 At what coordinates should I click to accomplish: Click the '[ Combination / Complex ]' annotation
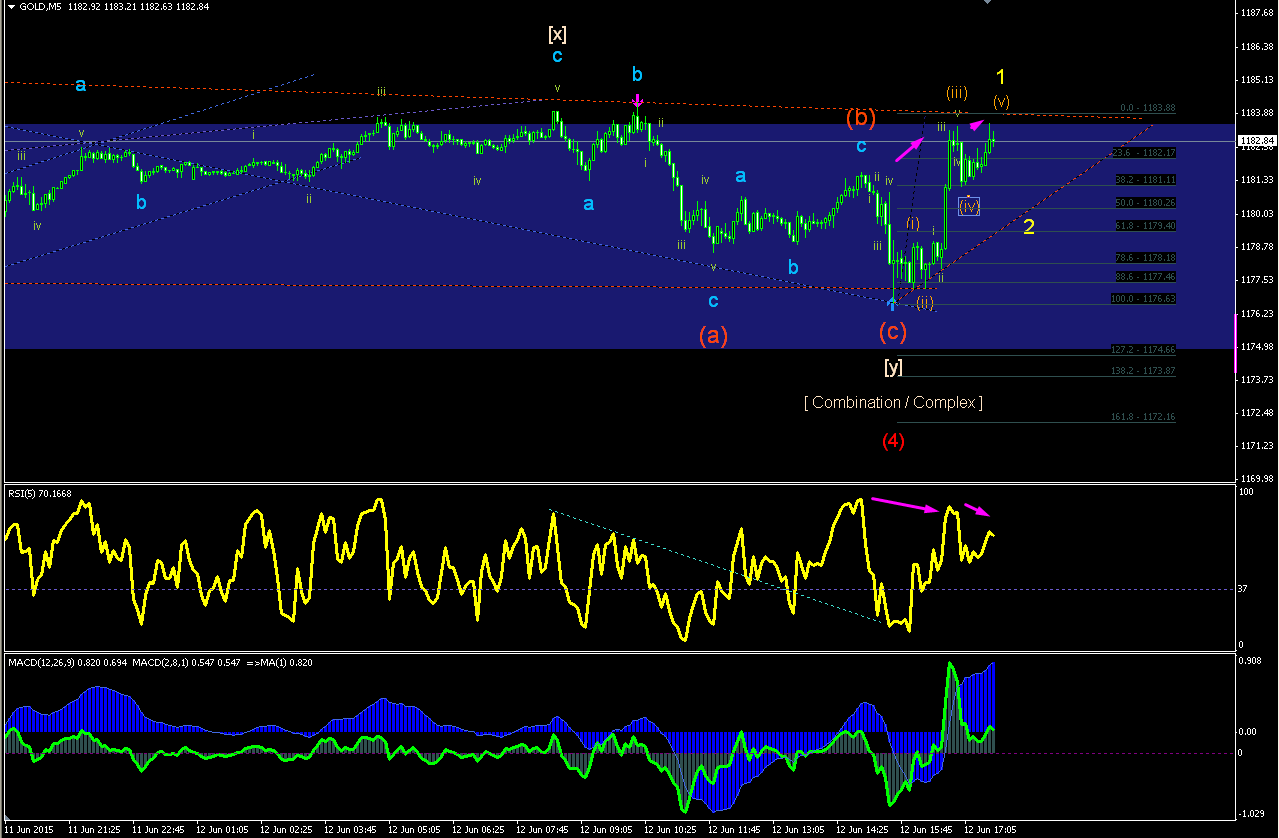(x=893, y=402)
